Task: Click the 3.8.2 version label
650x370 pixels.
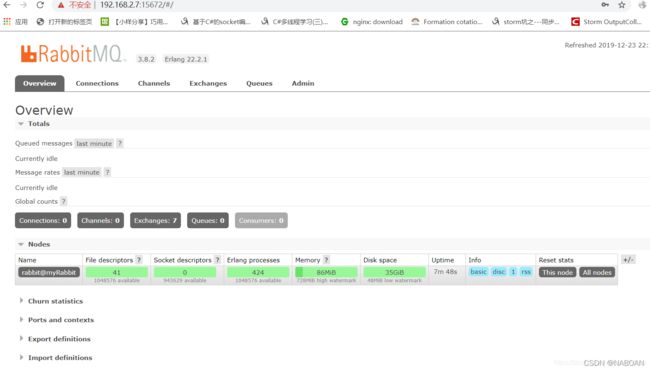Action: click(x=146, y=59)
